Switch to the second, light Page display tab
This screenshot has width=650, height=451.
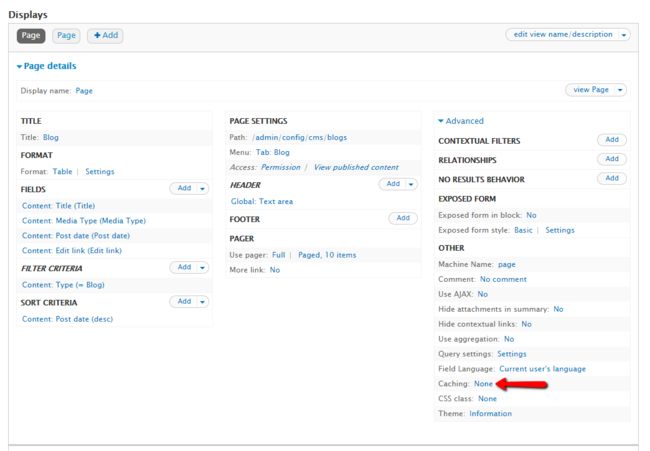point(66,36)
